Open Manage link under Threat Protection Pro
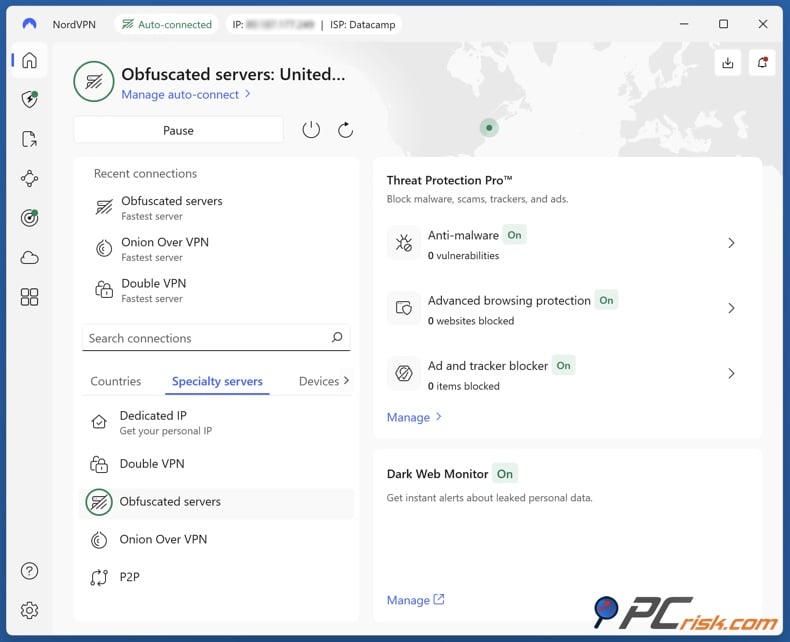This screenshot has height=642, width=790. click(408, 417)
